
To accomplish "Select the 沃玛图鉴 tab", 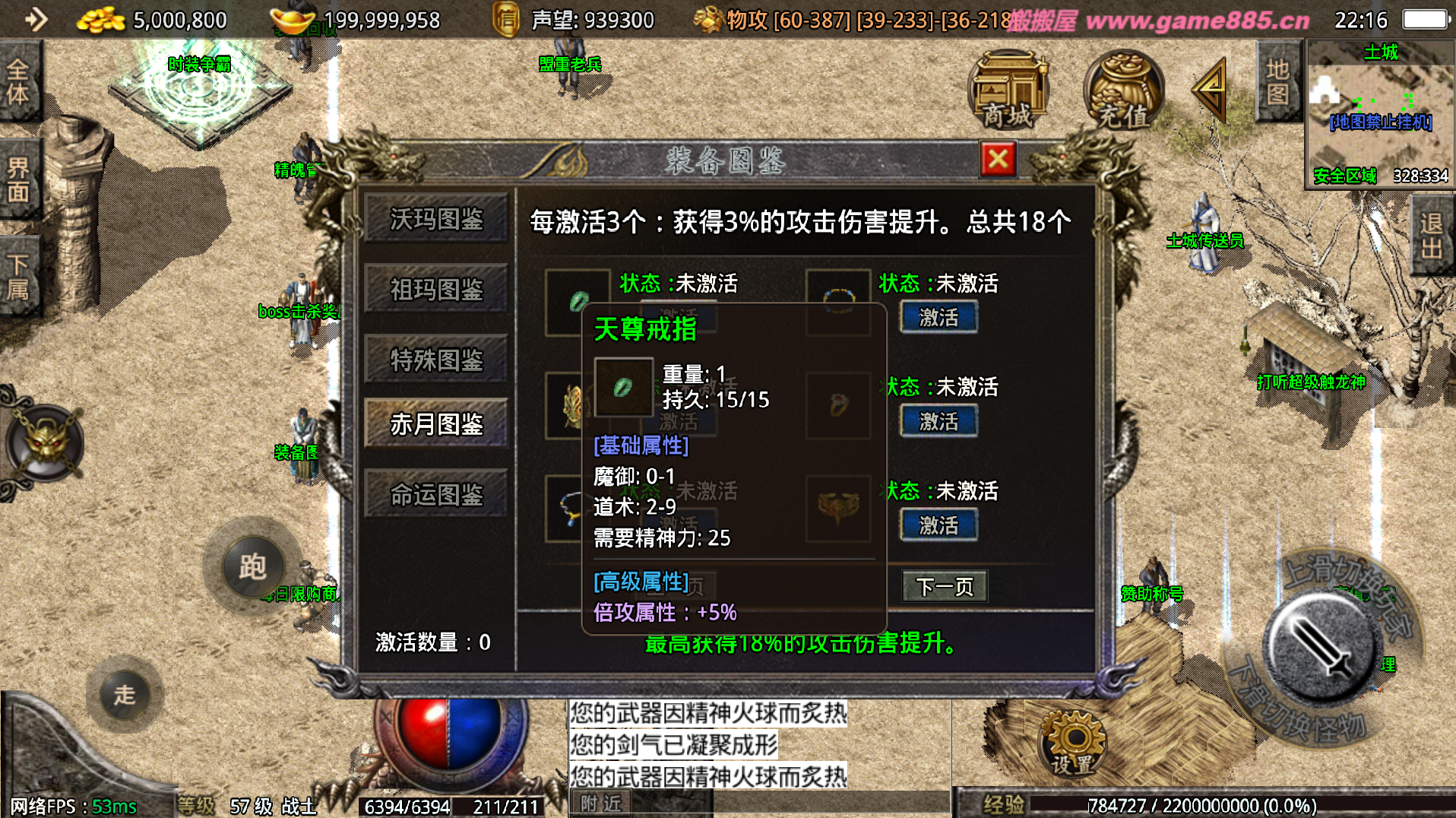I will (436, 219).
